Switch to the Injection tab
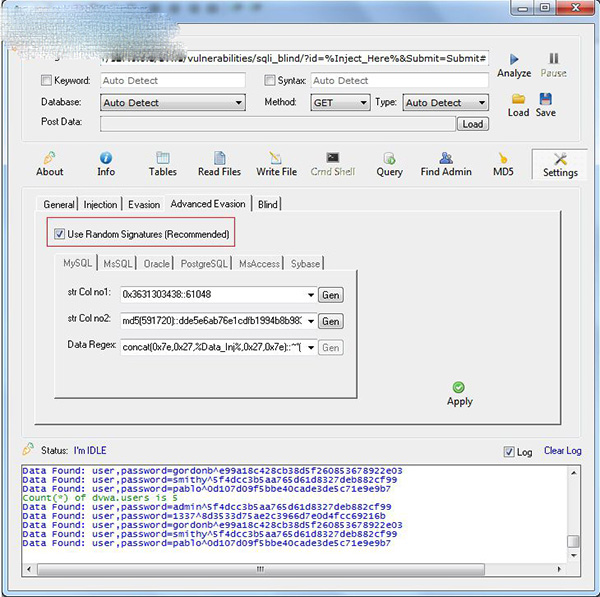 (x=100, y=204)
